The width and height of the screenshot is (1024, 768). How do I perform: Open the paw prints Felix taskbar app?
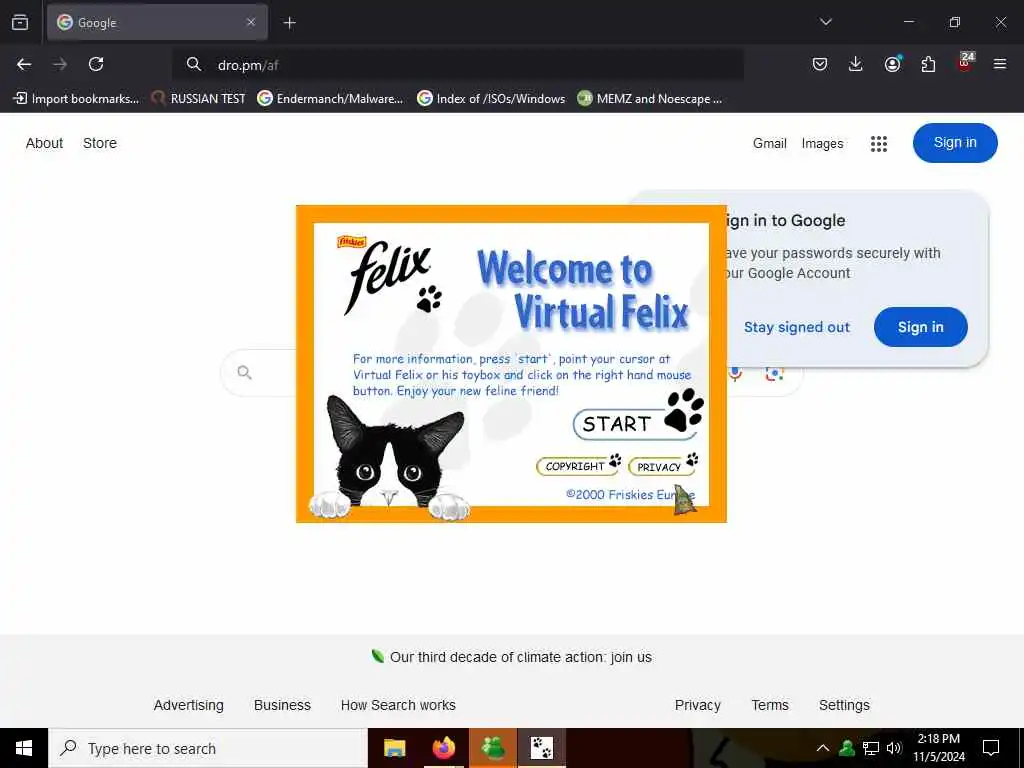pos(542,748)
